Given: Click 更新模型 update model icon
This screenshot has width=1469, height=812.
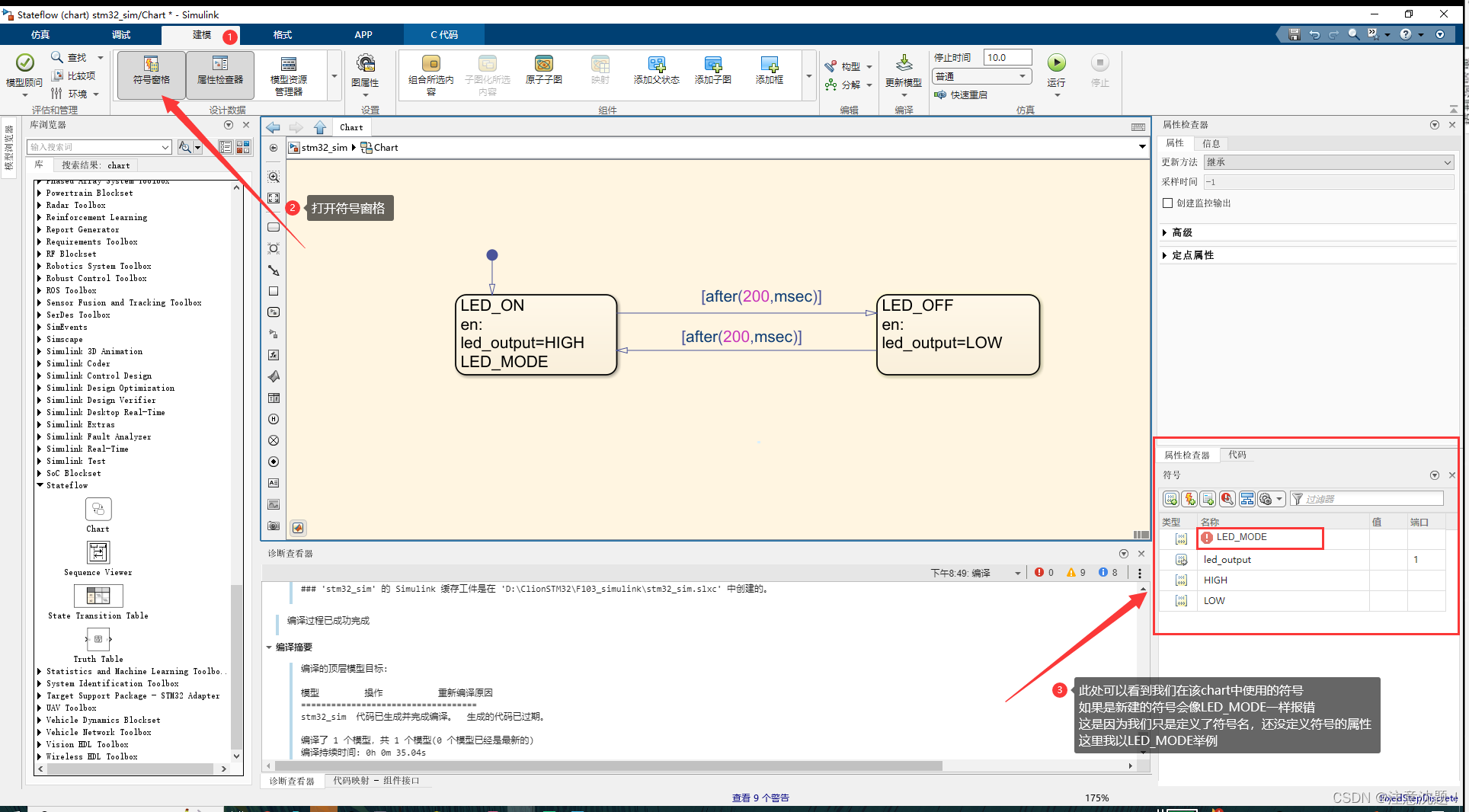Looking at the screenshot, I should pos(904,70).
